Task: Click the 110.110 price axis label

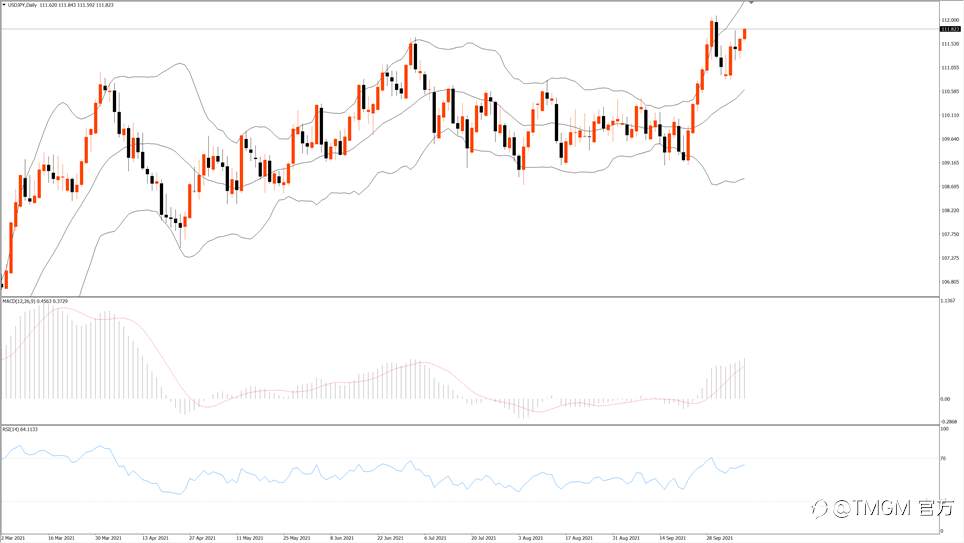Action: [x=950, y=116]
